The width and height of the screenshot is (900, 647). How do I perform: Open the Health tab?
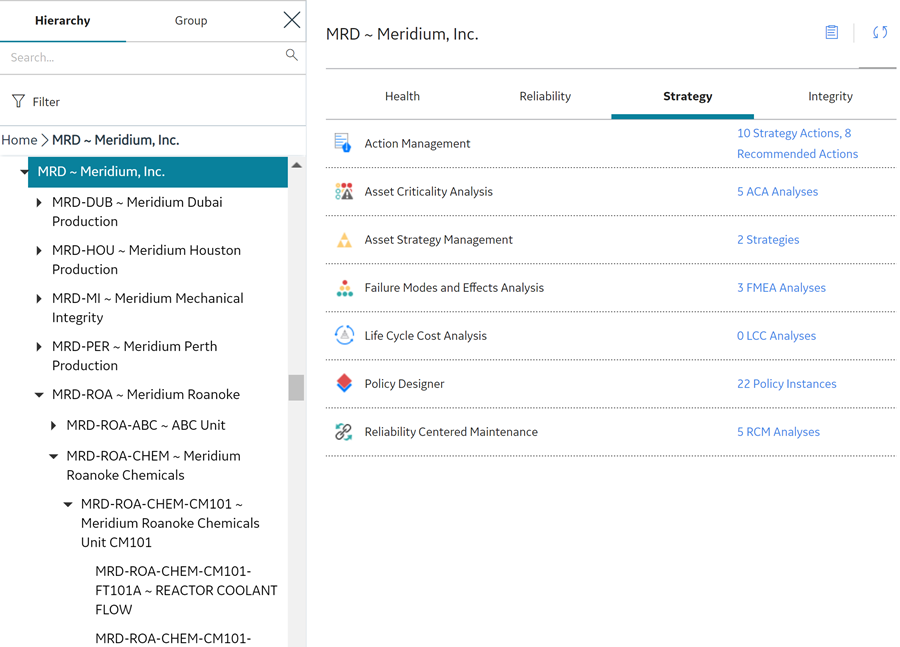pyautogui.click(x=402, y=96)
